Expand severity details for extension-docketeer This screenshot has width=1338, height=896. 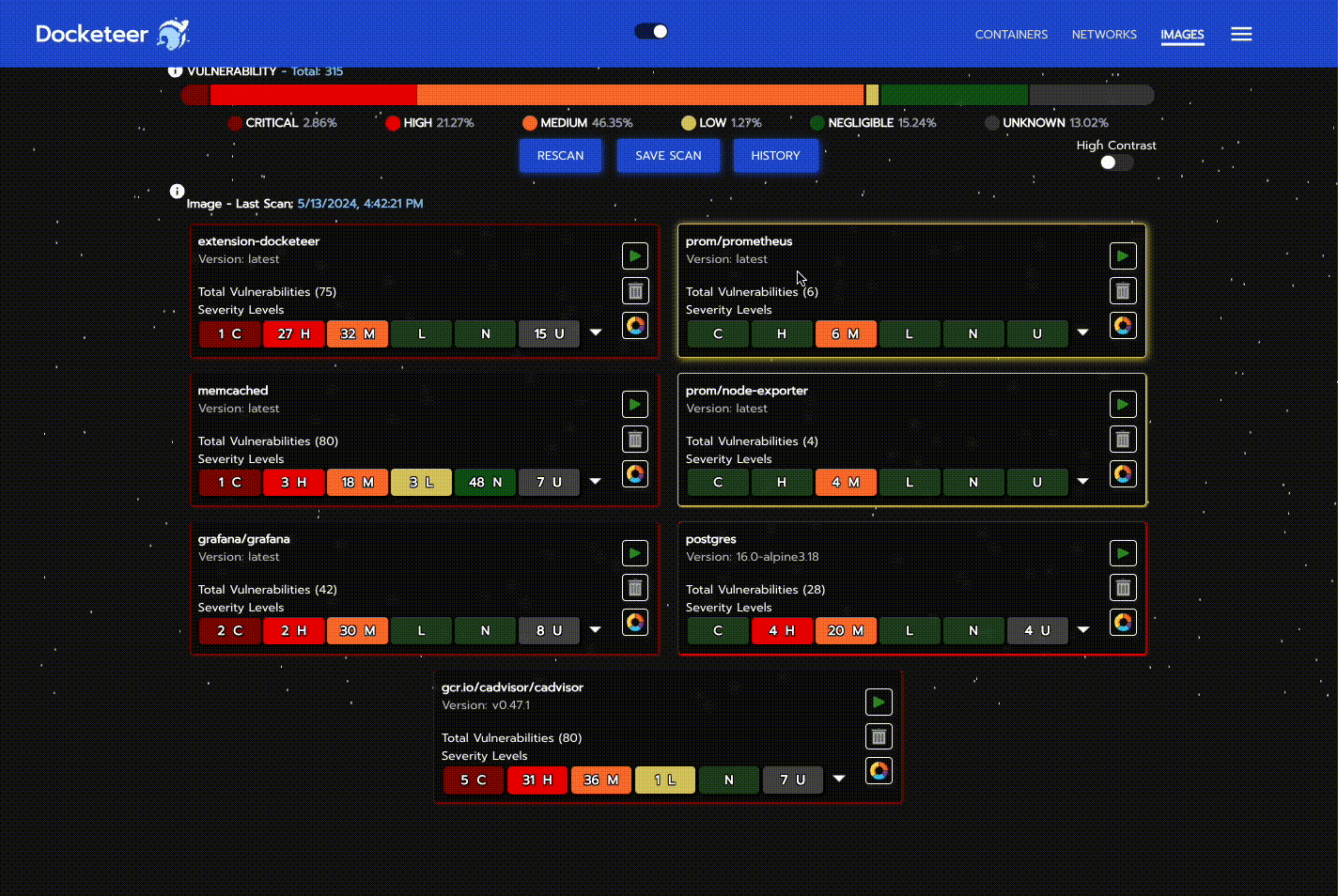[596, 332]
